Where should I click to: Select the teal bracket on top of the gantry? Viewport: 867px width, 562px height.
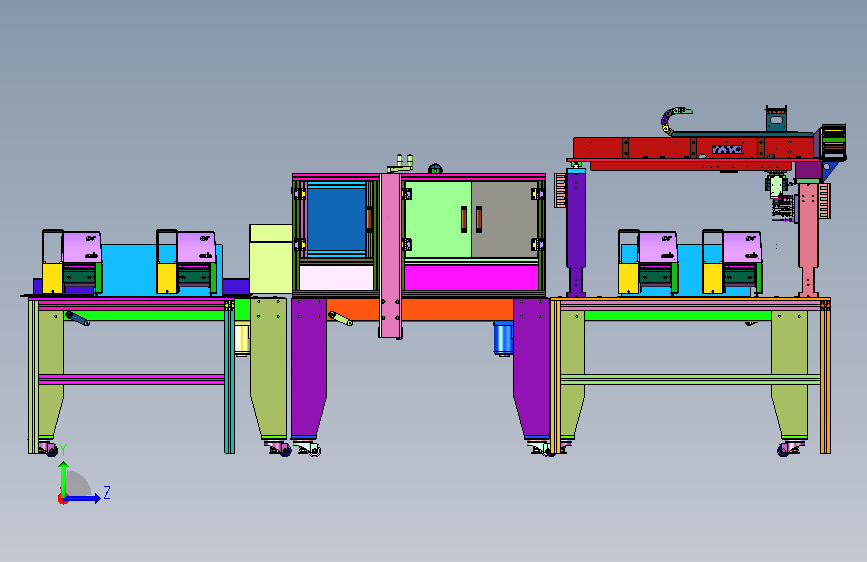coord(776,119)
